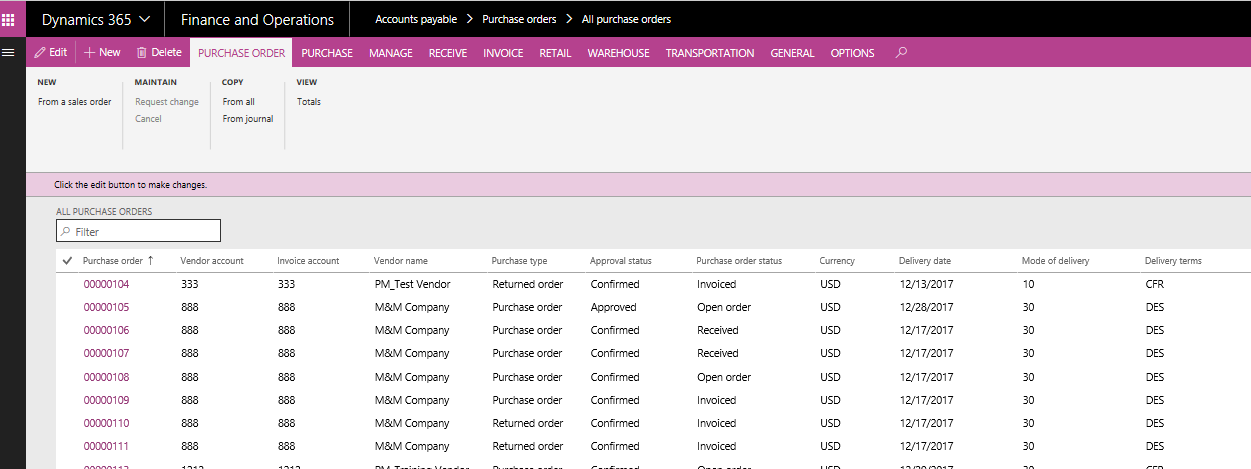The image size is (1251, 469).
Task: Click the Edit pencil button
Action: pos(51,53)
